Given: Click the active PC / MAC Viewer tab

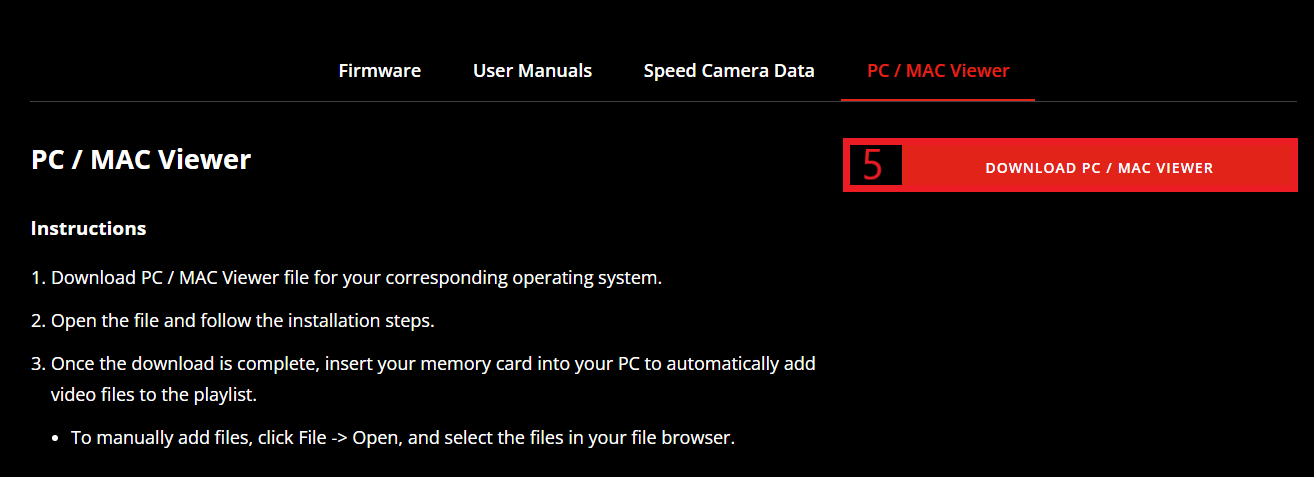Looking at the screenshot, I should (x=938, y=71).
